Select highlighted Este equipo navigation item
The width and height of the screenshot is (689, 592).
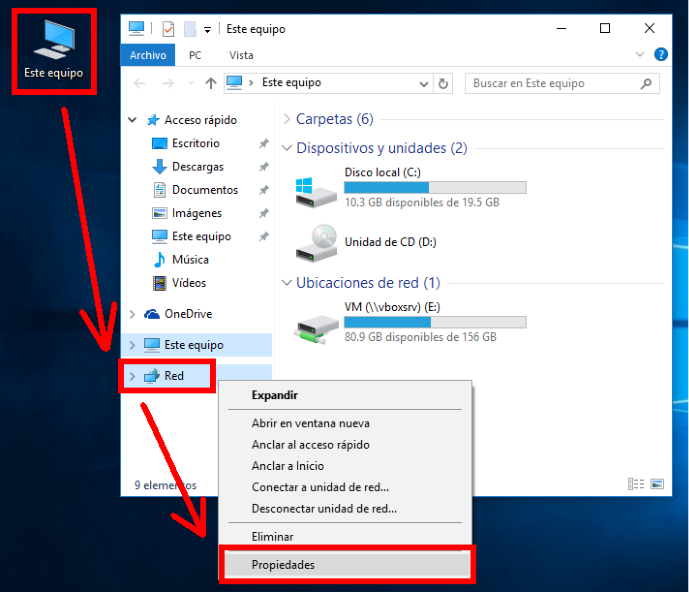point(196,345)
